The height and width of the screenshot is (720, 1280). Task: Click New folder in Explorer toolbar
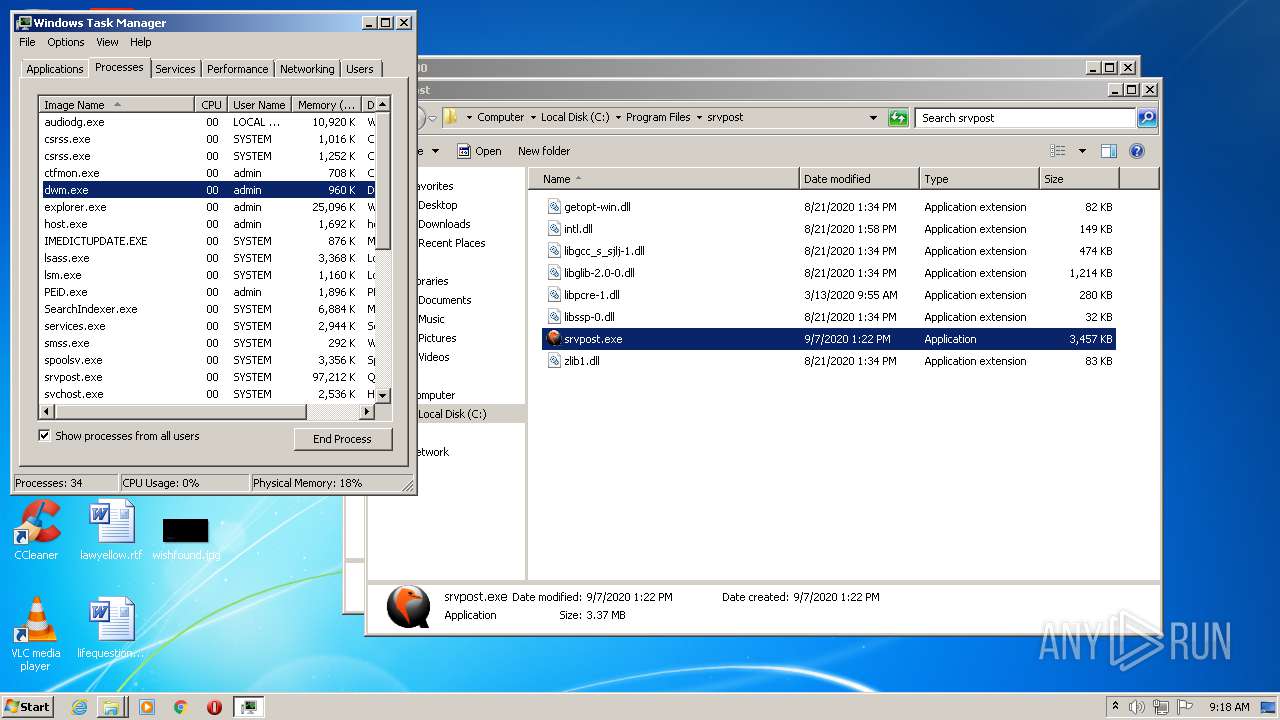[544, 151]
